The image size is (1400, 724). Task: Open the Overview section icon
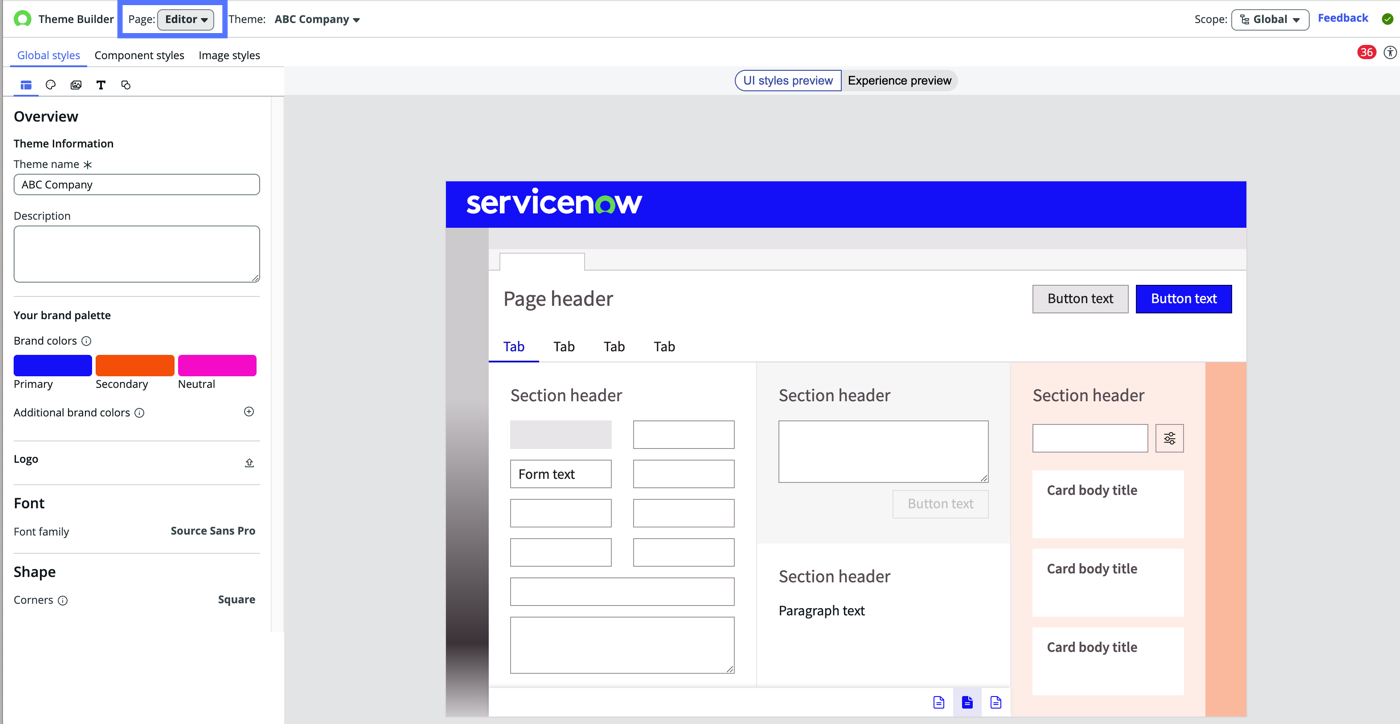click(x=26, y=85)
